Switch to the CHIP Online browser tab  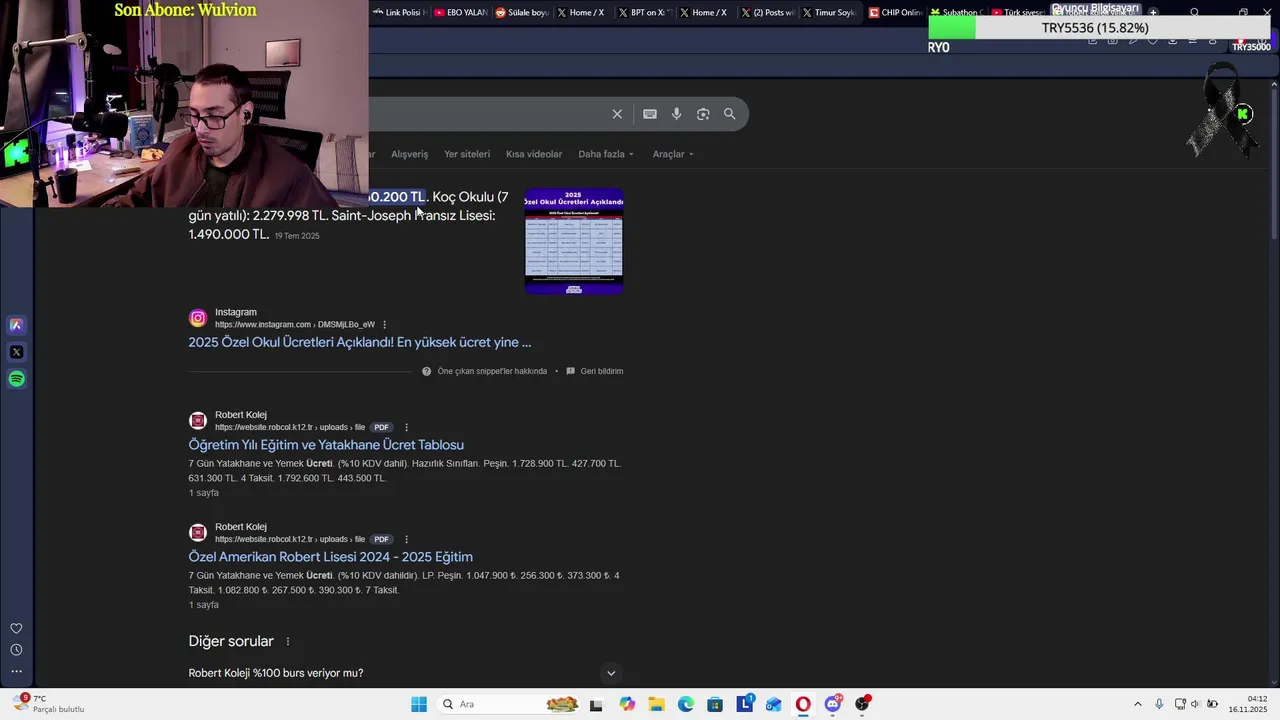pos(895,13)
